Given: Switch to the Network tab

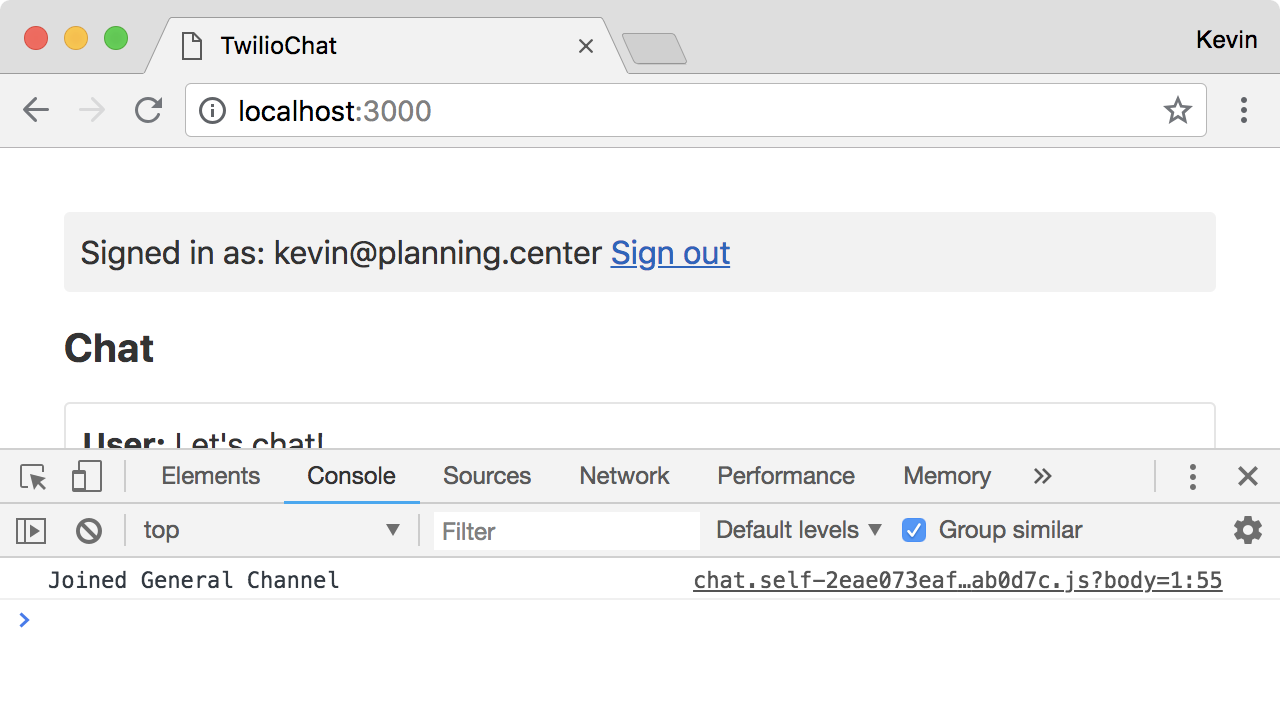Looking at the screenshot, I should [x=624, y=476].
